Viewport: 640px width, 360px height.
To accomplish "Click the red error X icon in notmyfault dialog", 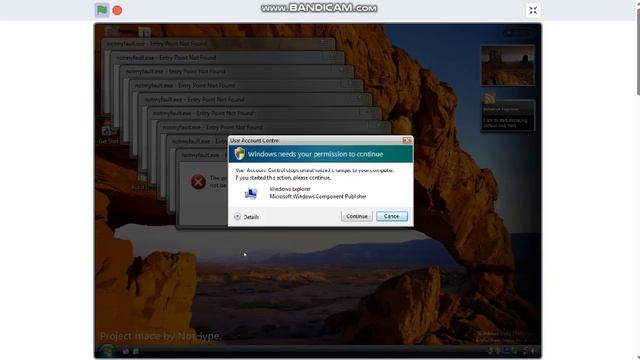I will coord(198,182).
